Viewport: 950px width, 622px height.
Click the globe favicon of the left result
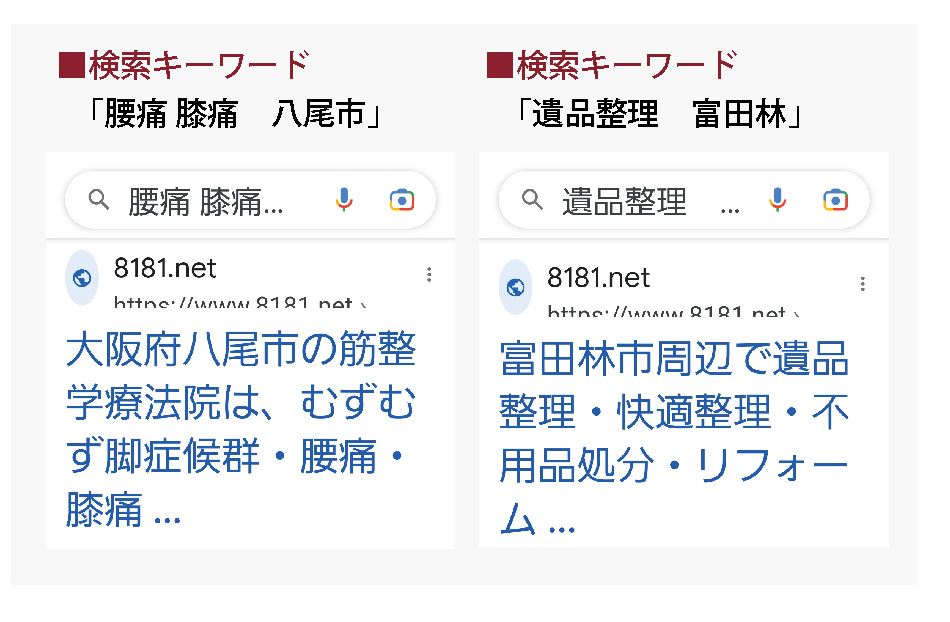(82, 278)
